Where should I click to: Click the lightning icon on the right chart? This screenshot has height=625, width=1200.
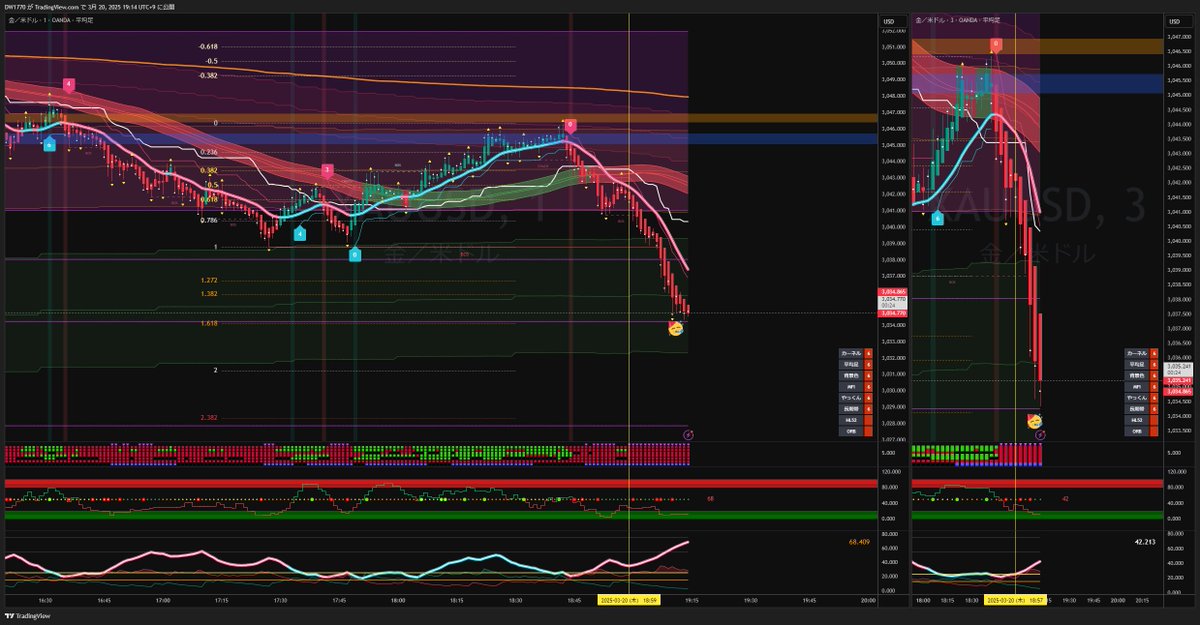click(1040, 435)
